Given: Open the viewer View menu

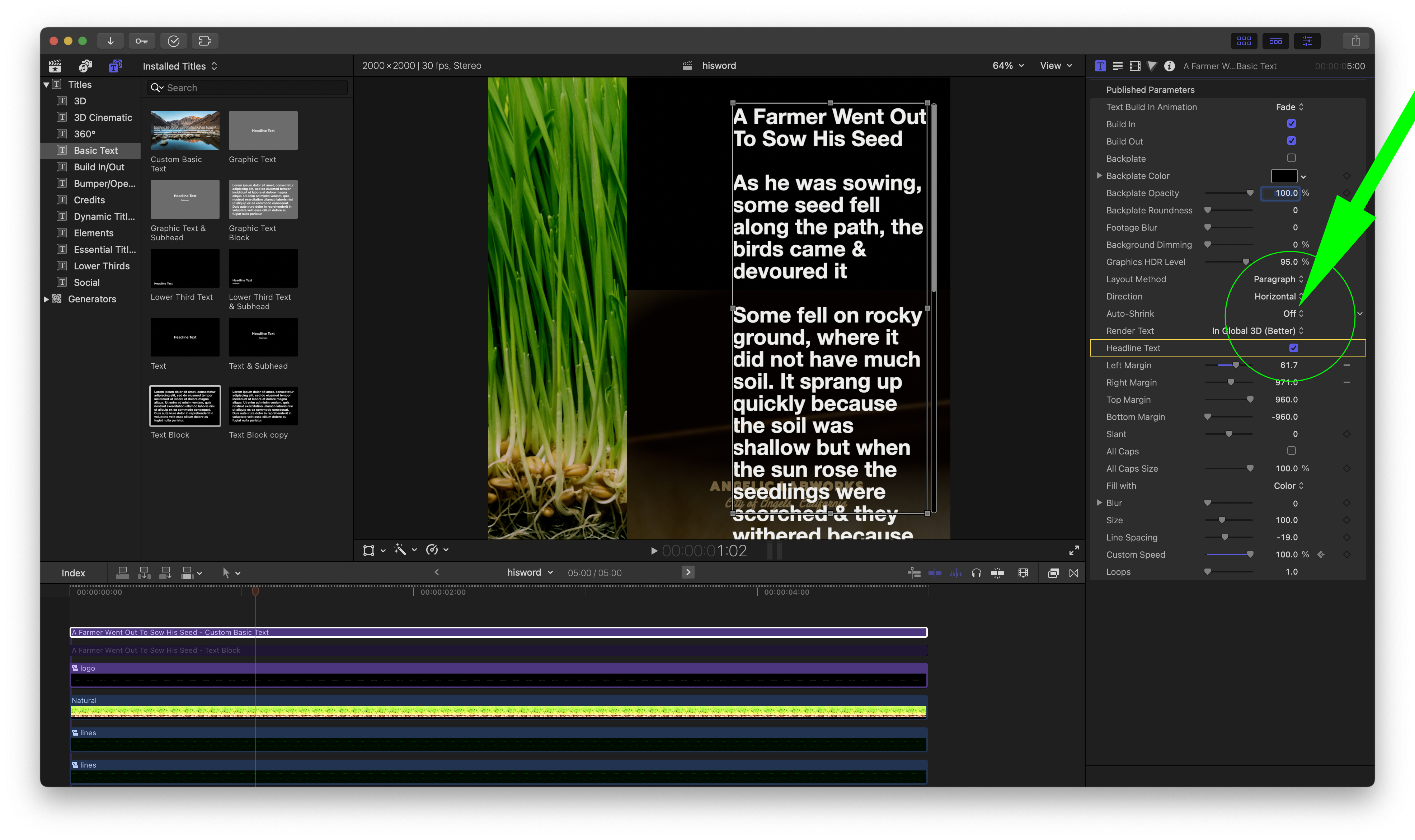Looking at the screenshot, I should 1056,66.
